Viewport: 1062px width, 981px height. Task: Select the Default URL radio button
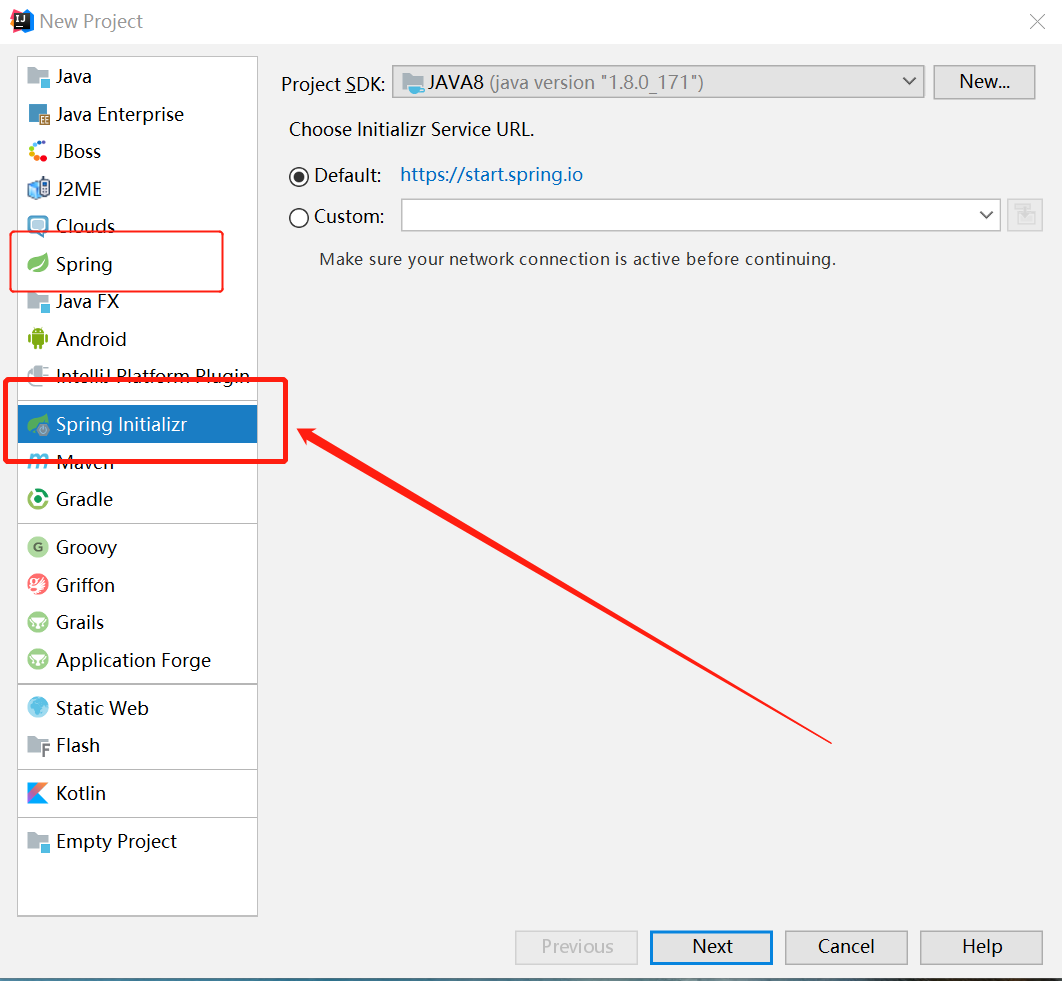[x=299, y=177]
